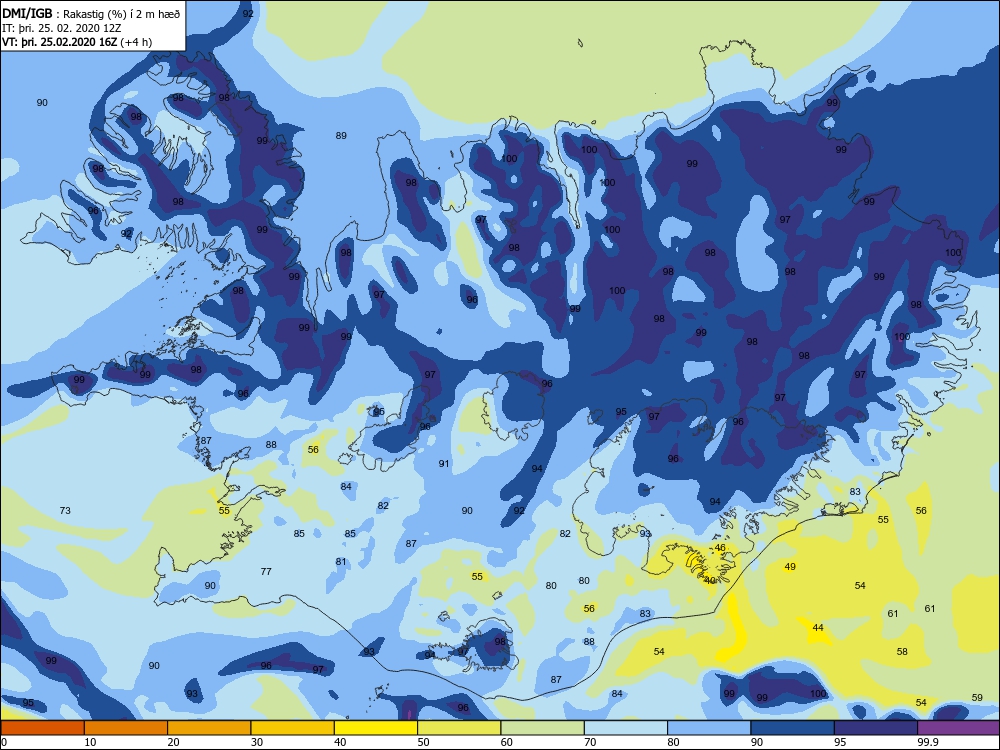The height and width of the screenshot is (750, 1000).
Task: Click the map value '73' over the sea
Action: (x=65, y=511)
